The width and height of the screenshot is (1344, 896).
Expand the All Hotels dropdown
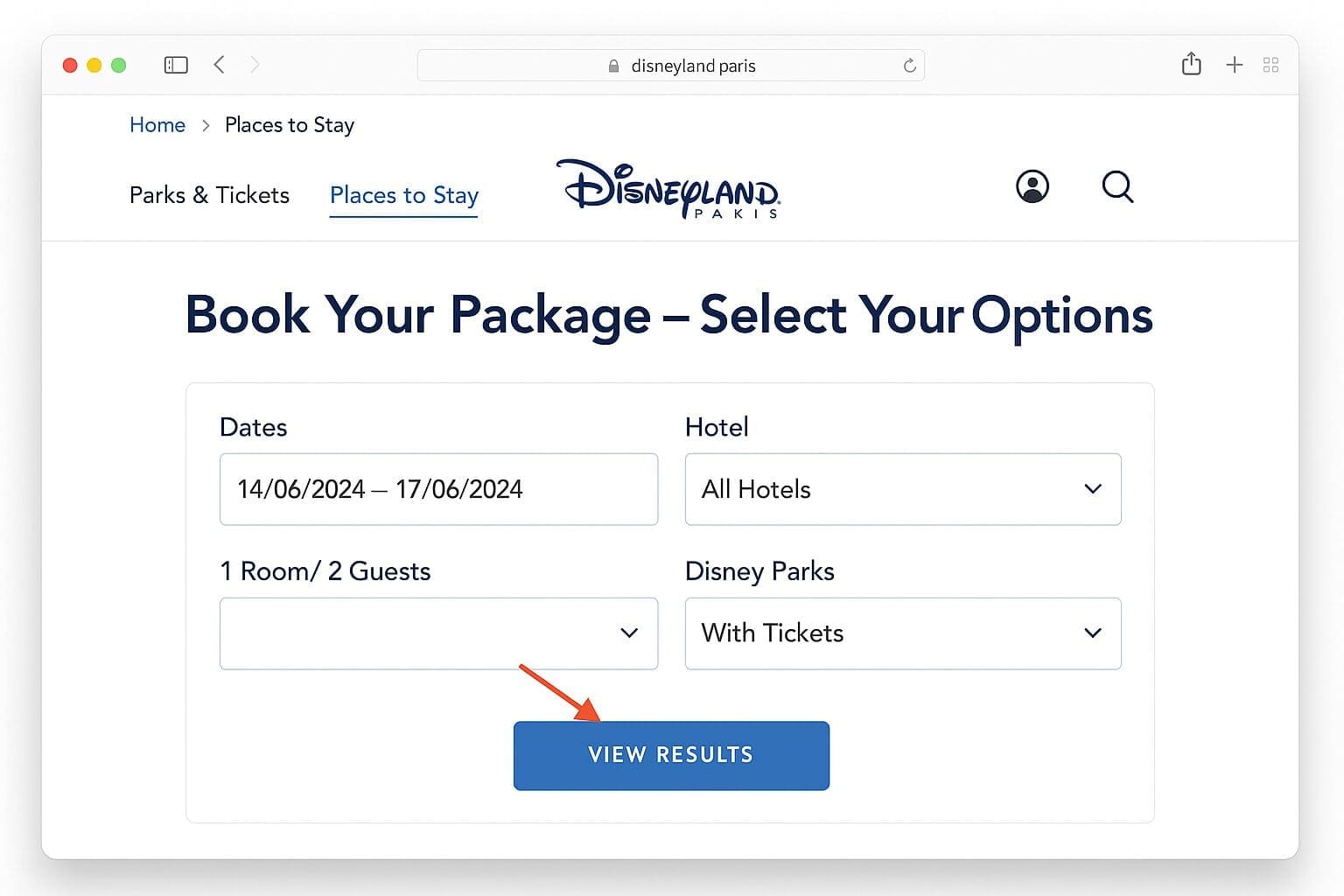tap(903, 489)
